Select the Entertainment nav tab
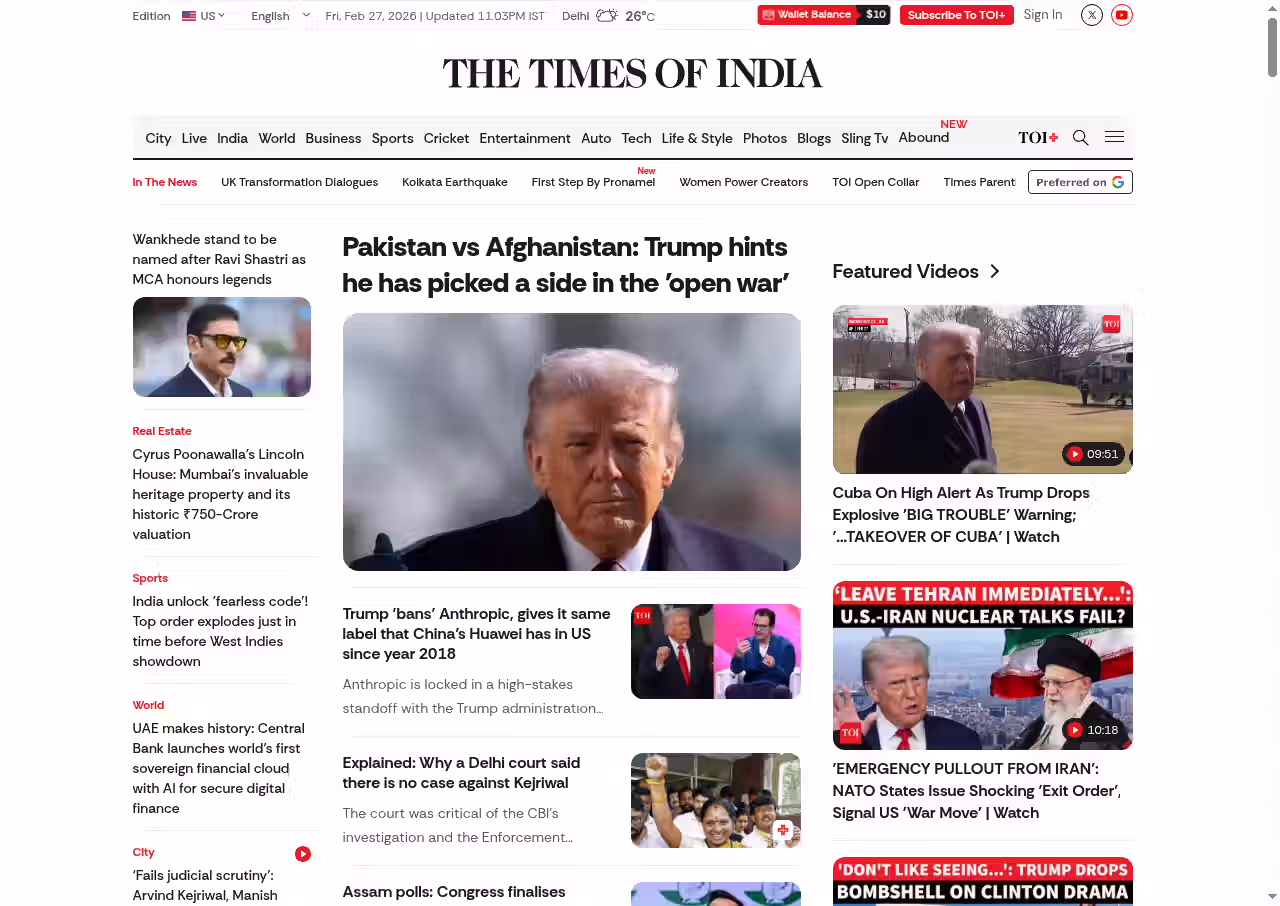This screenshot has height=906, width=1280. point(525,138)
